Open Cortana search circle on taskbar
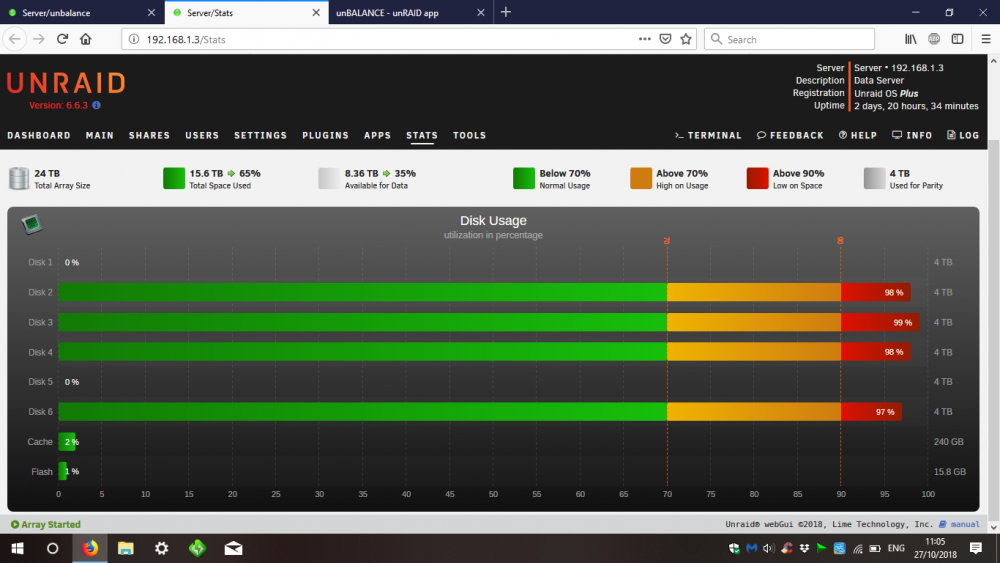The height and width of the screenshot is (563, 1000). [x=53, y=548]
